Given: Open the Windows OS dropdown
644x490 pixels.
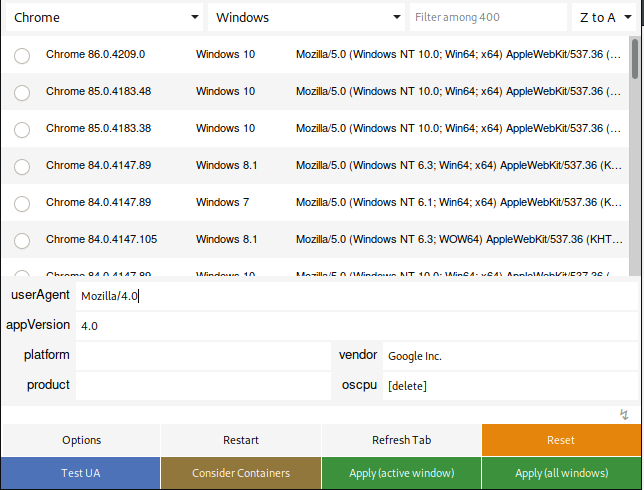Looking at the screenshot, I should click(306, 17).
